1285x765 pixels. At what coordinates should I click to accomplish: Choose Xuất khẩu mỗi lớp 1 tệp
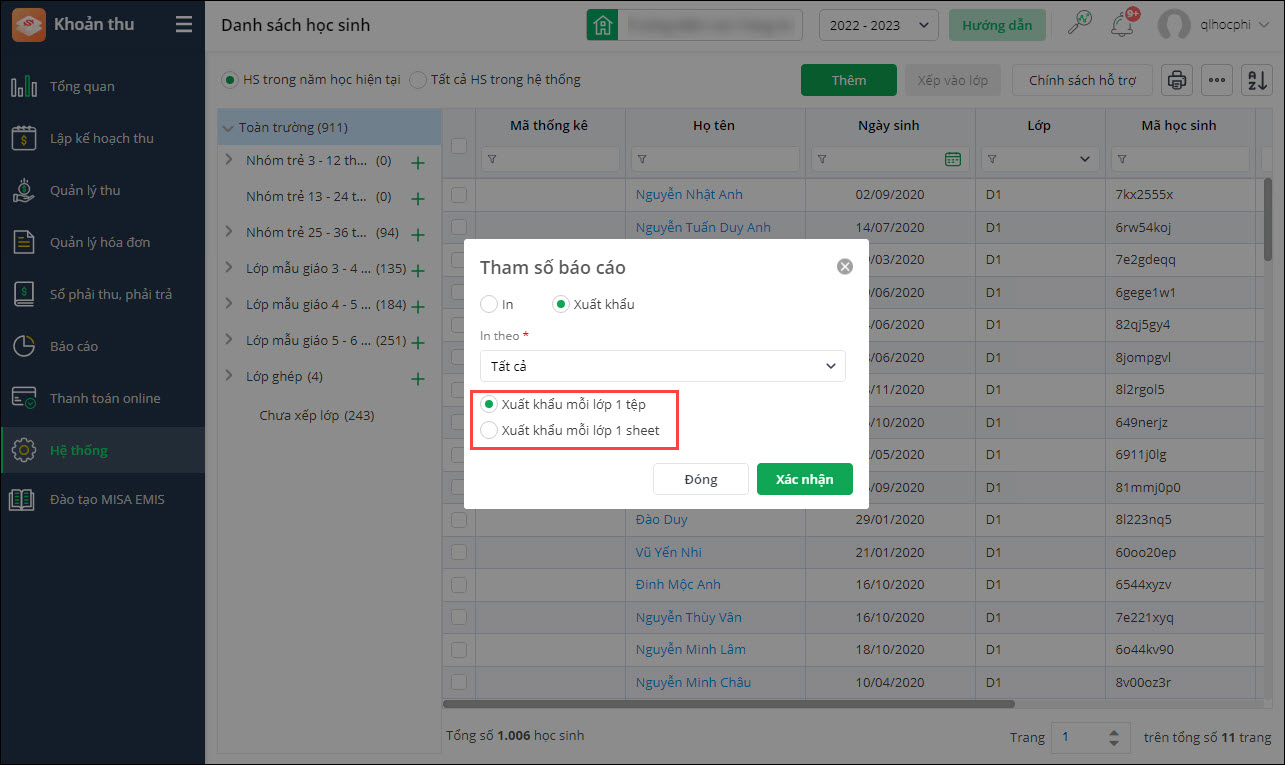489,404
